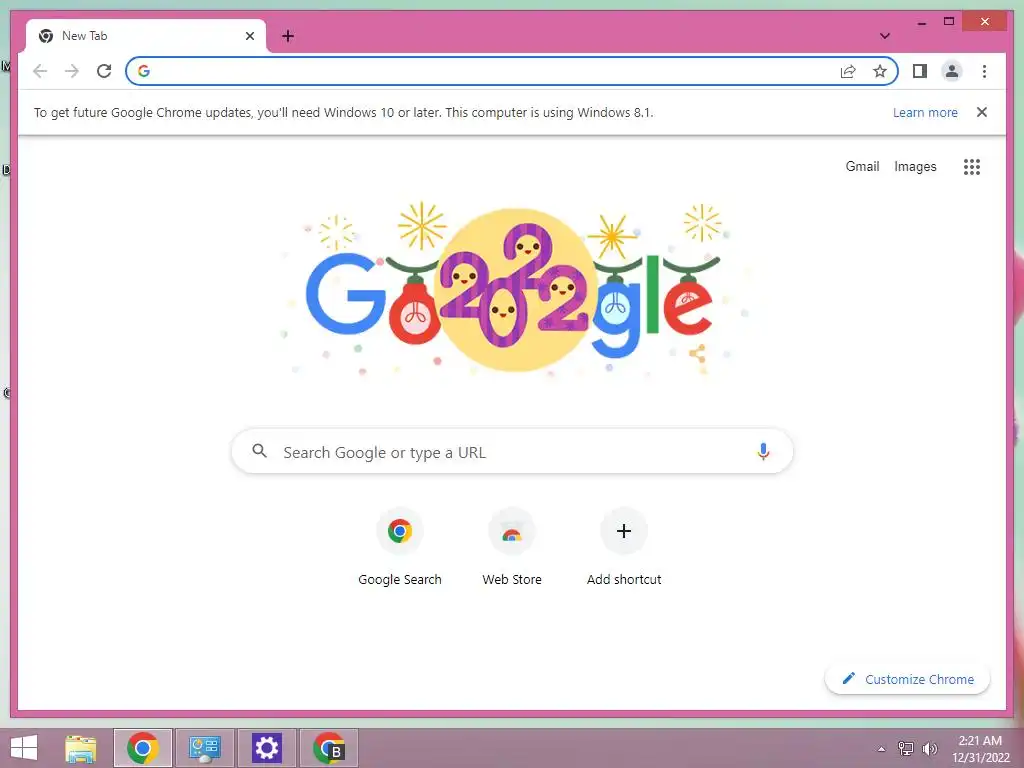Select the New Tab tab
Screen dimensions: 1024x768
click(x=146, y=36)
